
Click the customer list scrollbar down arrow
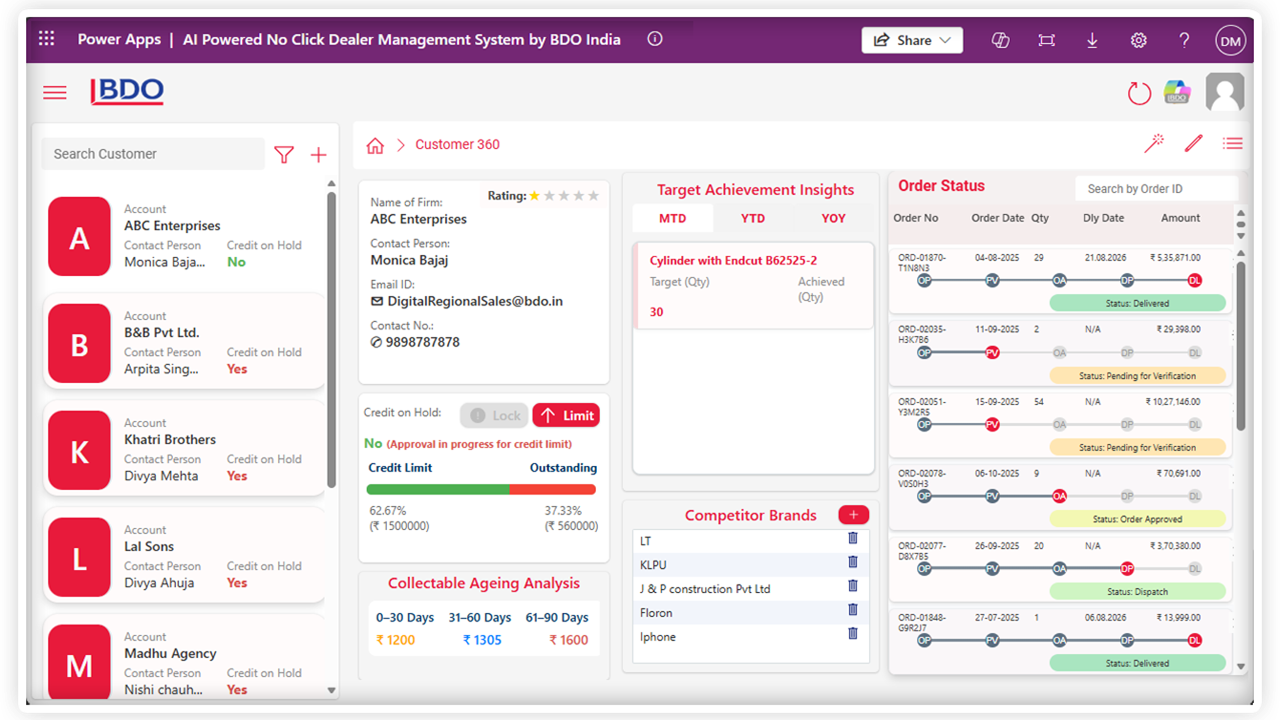coord(332,690)
